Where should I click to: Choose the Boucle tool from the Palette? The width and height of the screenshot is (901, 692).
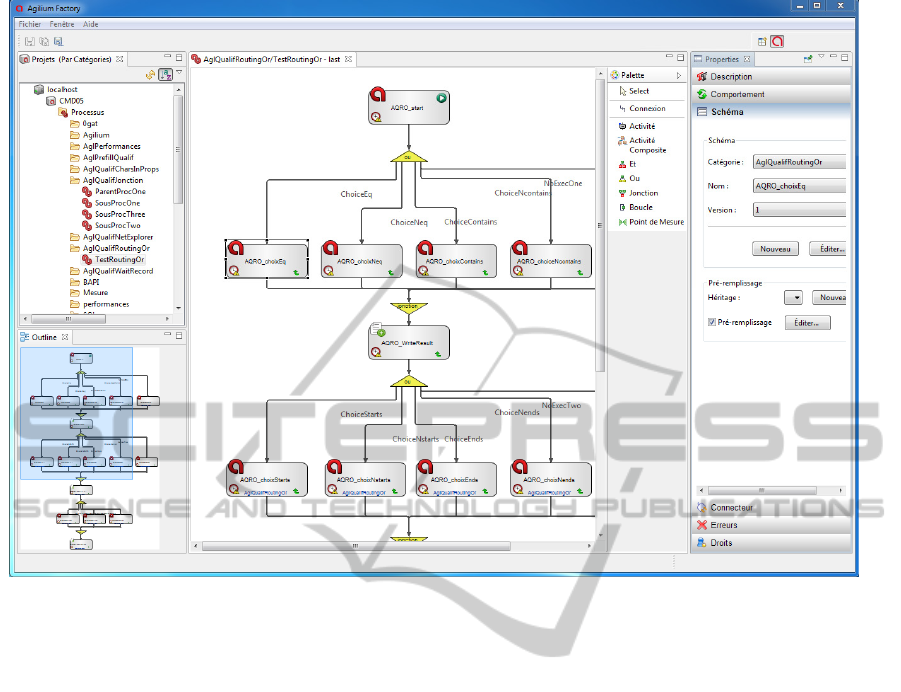pos(641,207)
